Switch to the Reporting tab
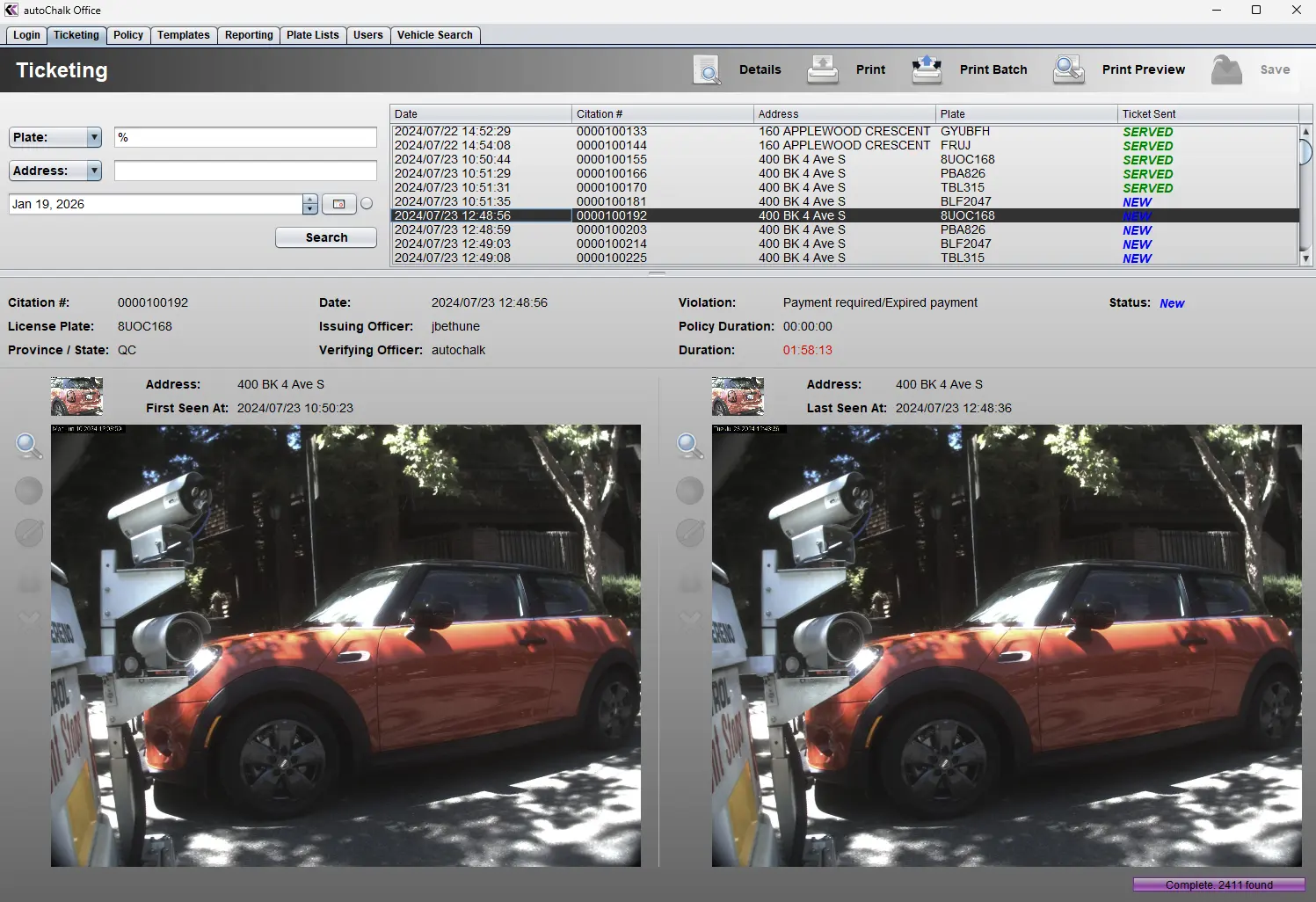The image size is (1316, 902). [249, 35]
